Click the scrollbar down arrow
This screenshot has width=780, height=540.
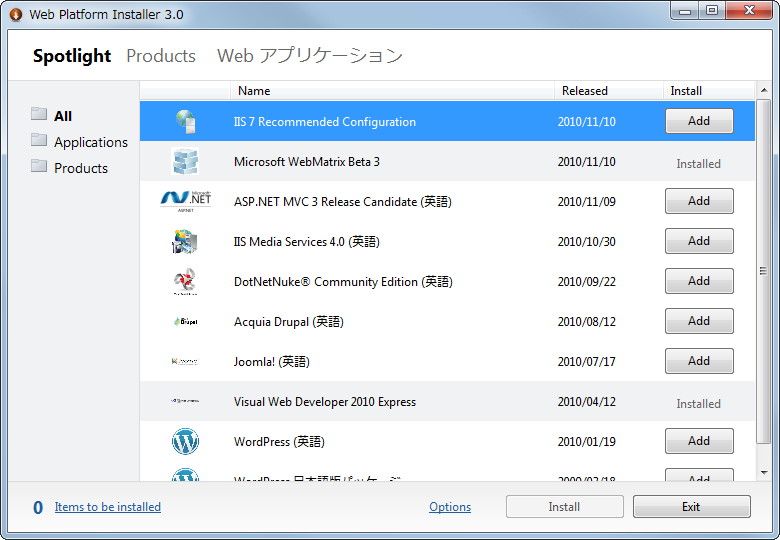point(764,472)
